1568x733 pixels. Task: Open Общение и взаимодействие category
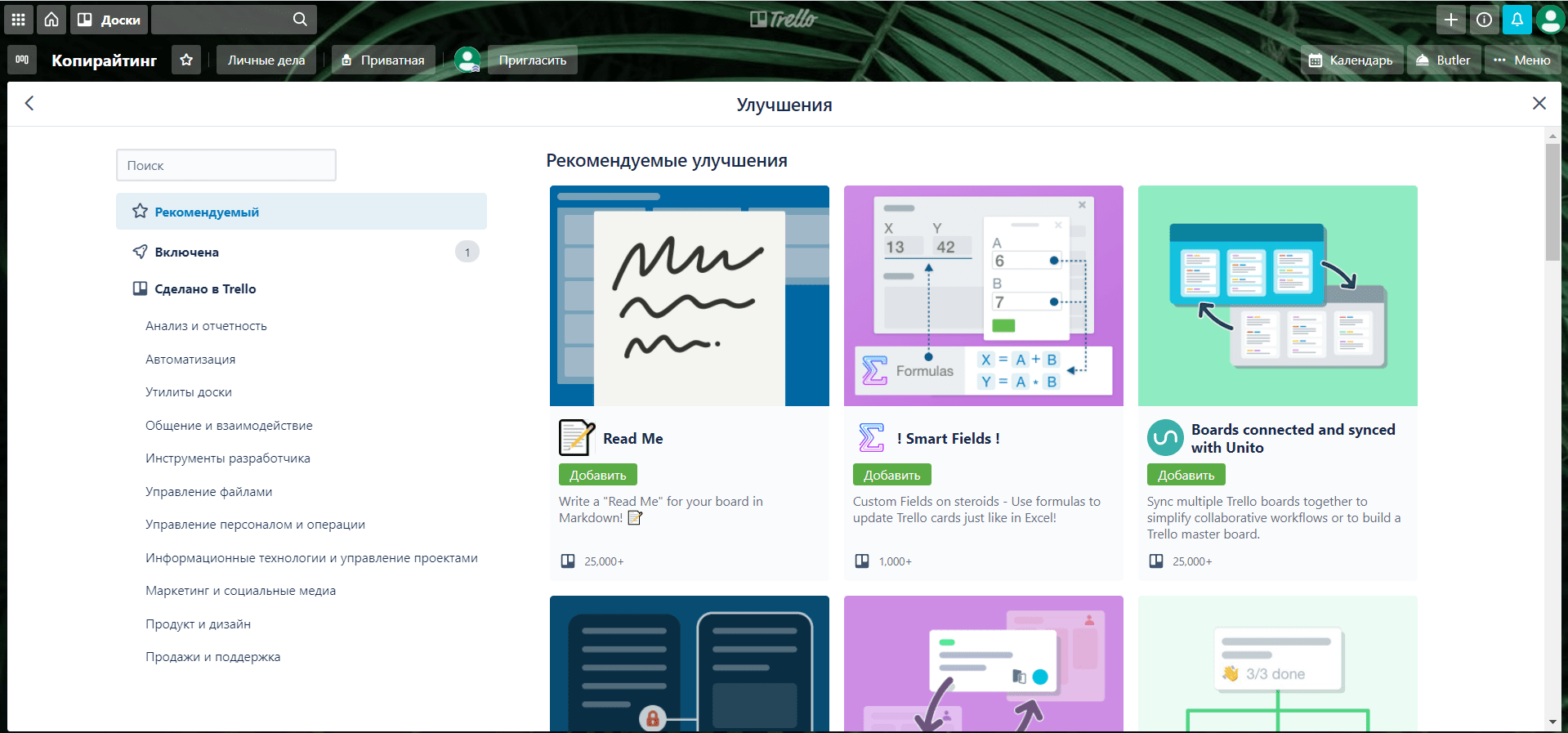click(229, 426)
